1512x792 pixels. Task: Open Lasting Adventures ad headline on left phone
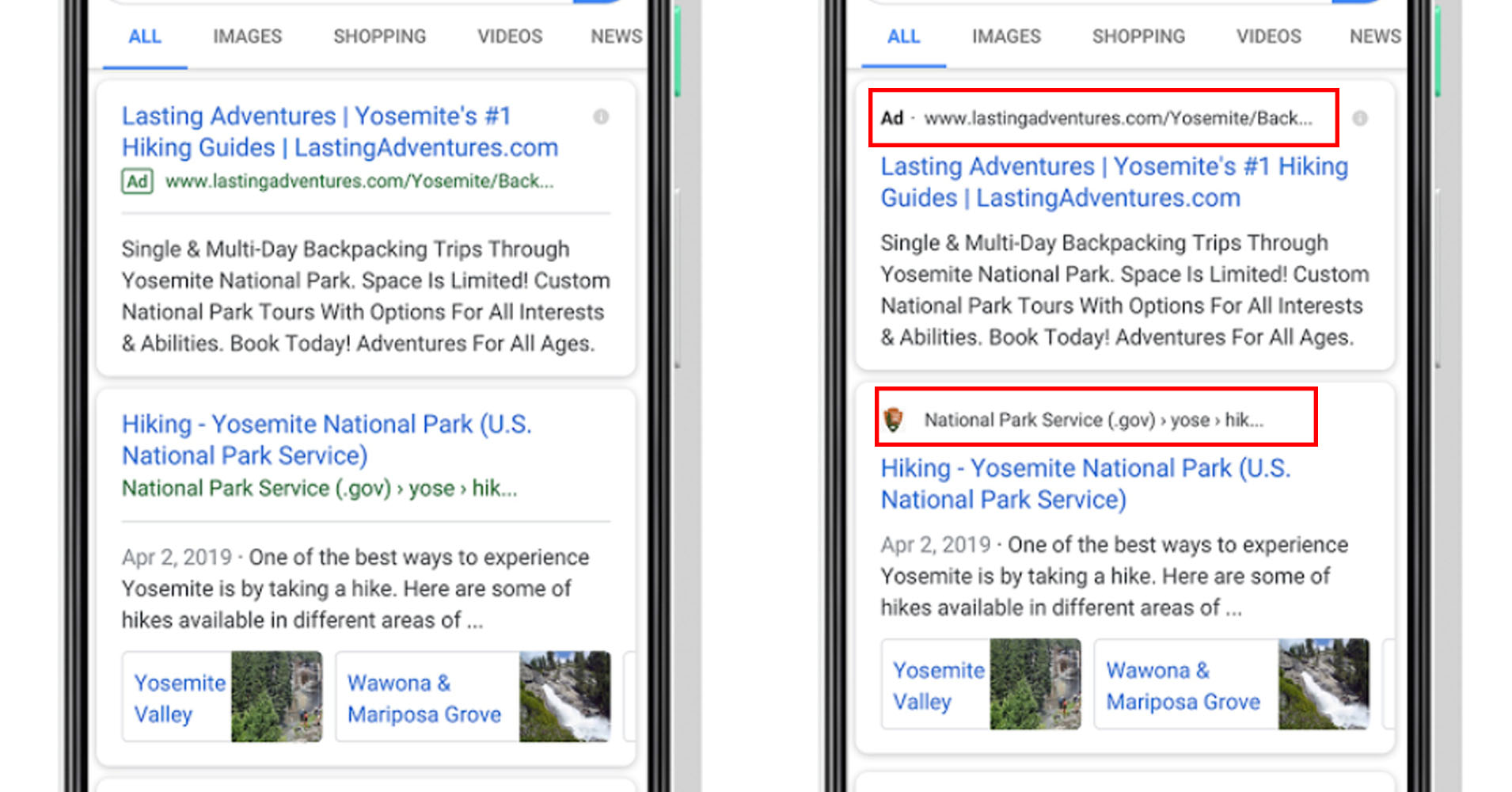point(340,131)
